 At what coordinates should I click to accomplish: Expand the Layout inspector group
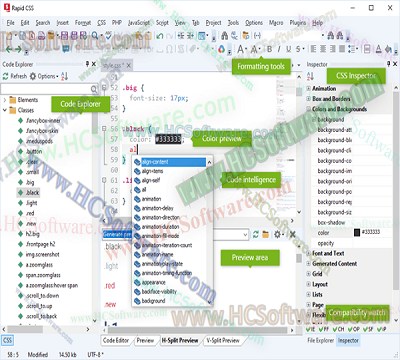[x=309, y=284]
